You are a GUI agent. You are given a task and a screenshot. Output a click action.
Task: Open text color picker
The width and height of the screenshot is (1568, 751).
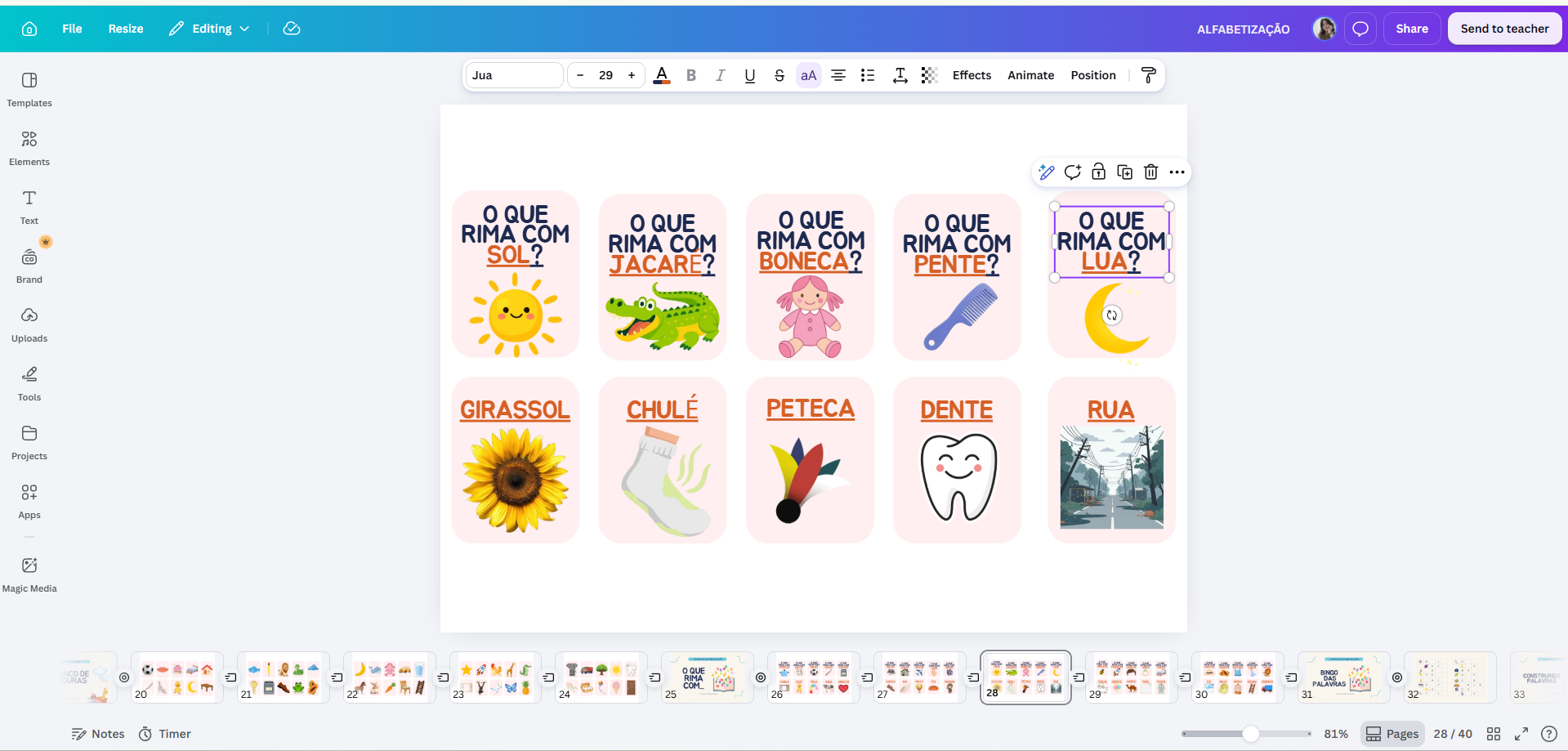tap(662, 75)
